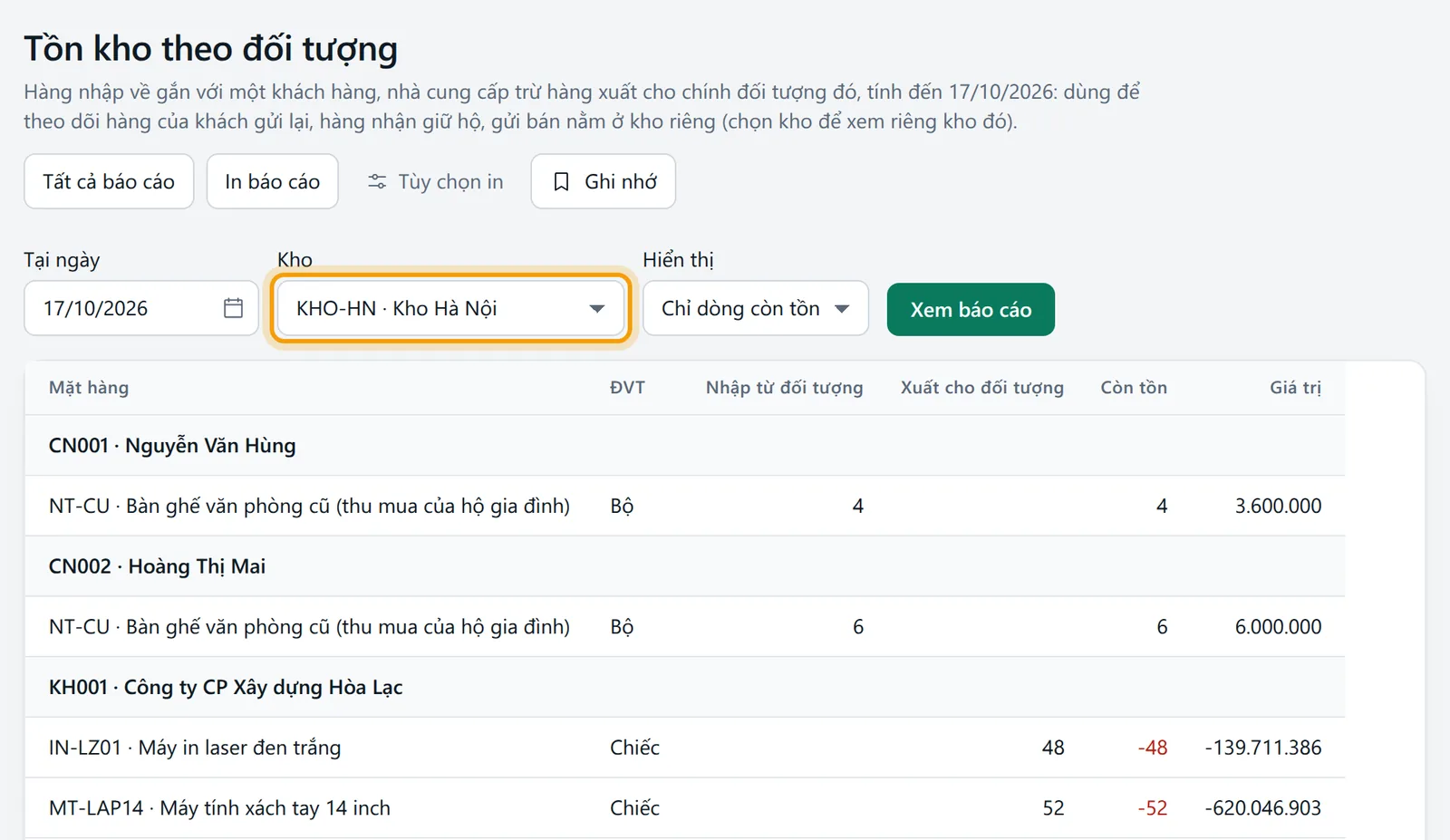Click the Giá trị column header
The width and height of the screenshot is (1450, 840).
pyautogui.click(x=1295, y=388)
